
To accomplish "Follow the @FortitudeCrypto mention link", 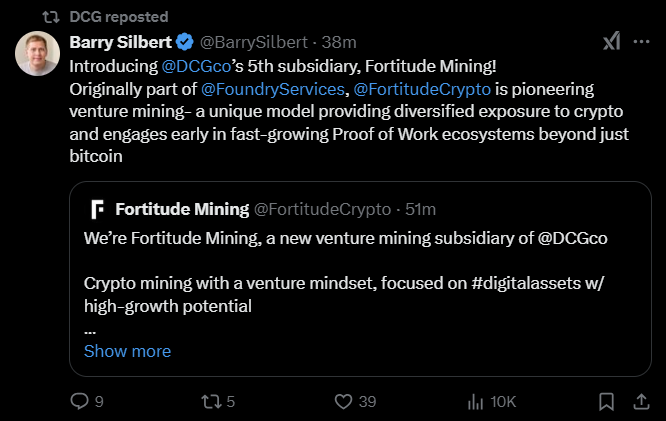I will [421, 87].
